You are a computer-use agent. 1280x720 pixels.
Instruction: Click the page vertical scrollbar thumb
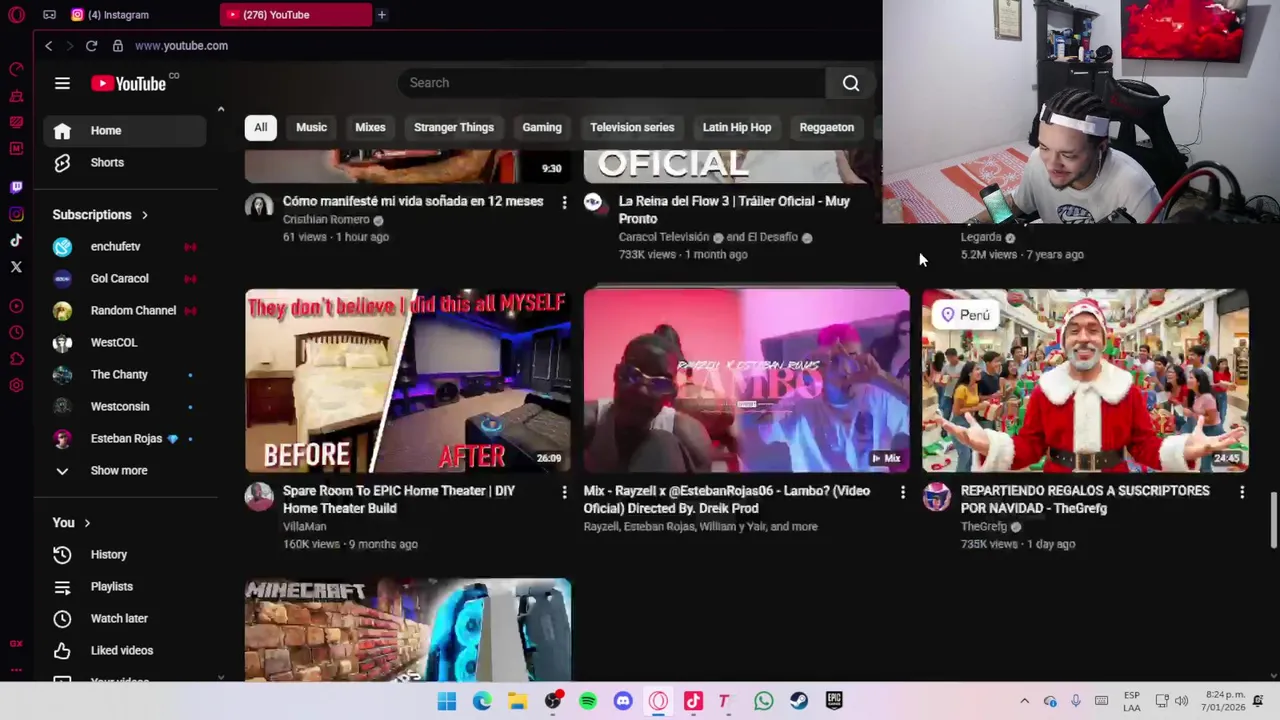[1273, 520]
